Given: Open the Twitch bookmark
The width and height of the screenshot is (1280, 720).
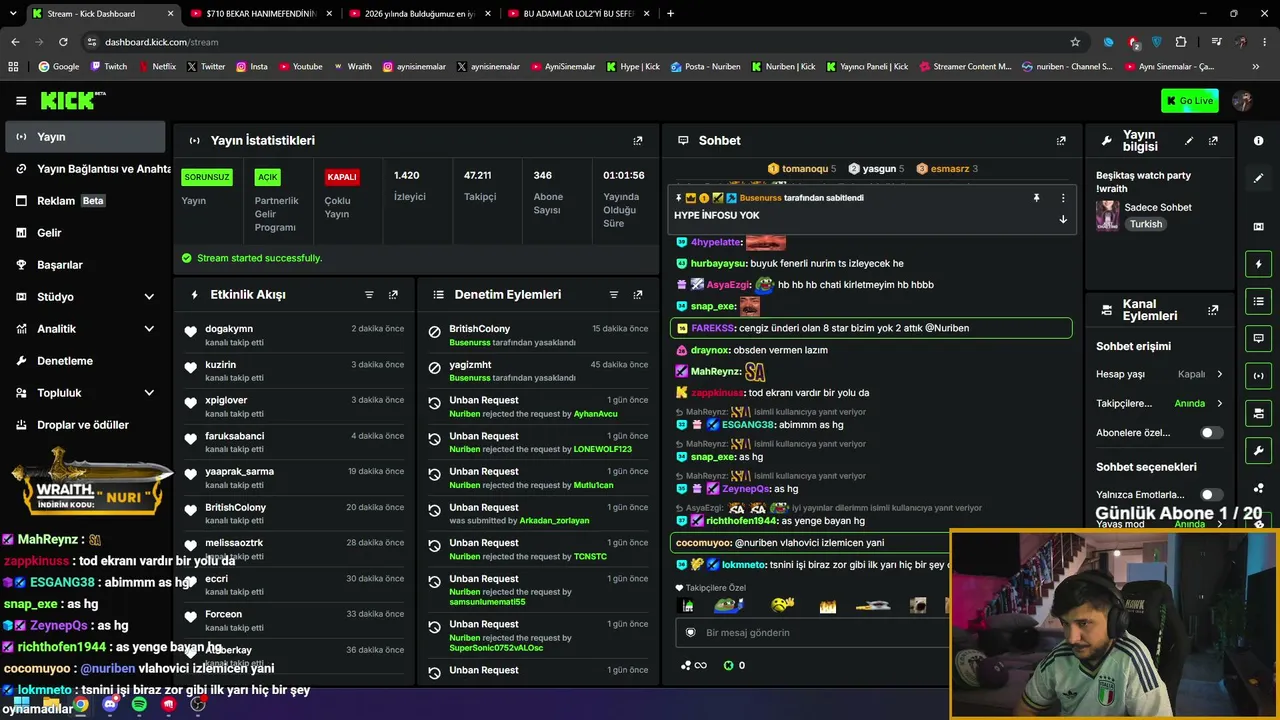Looking at the screenshot, I should (109, 67).
